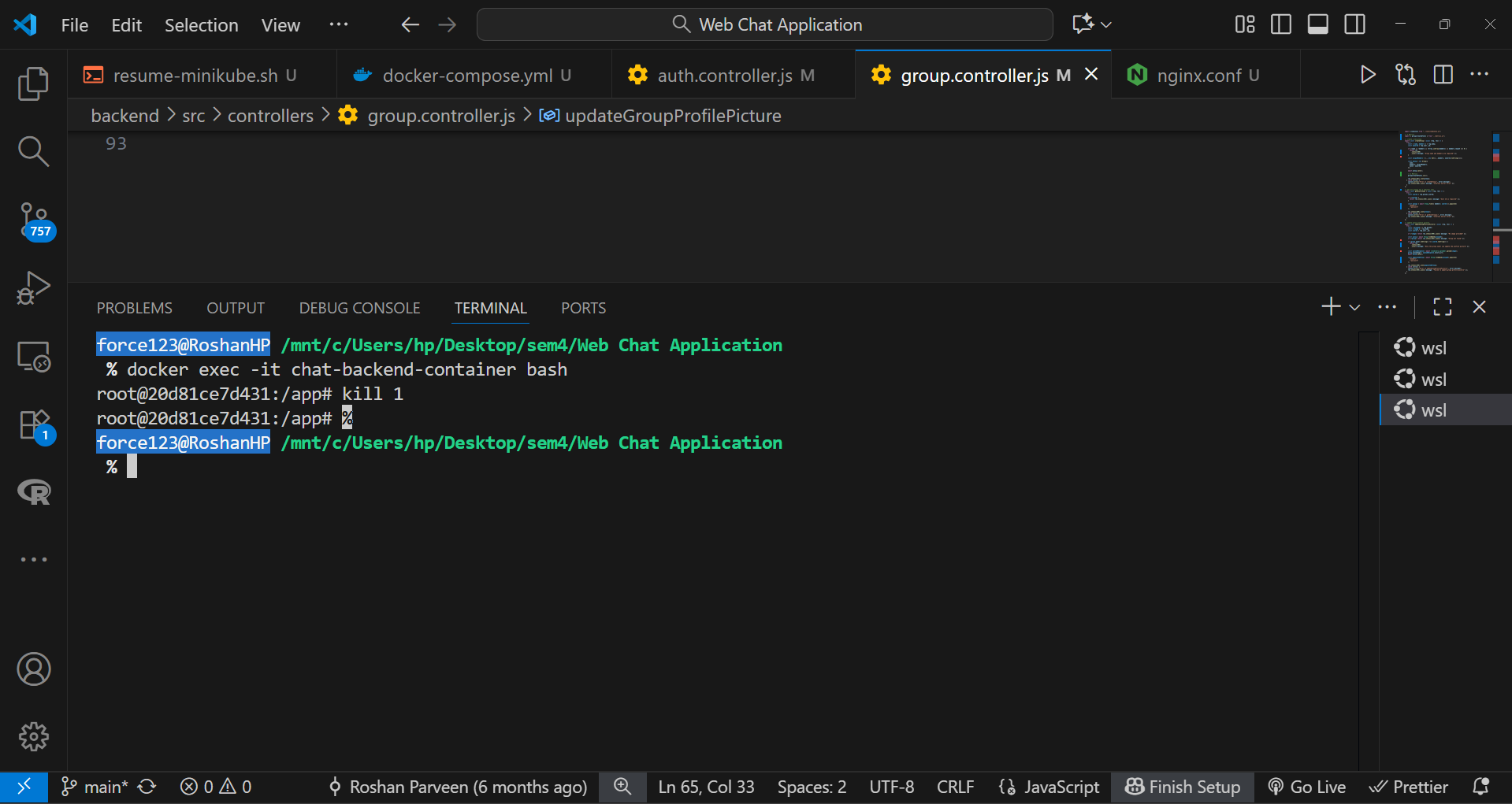Show the hidden menu bar items
The height and width of the screenshot is (804, 1512).
pyautogui.click(x=339, y=24)
